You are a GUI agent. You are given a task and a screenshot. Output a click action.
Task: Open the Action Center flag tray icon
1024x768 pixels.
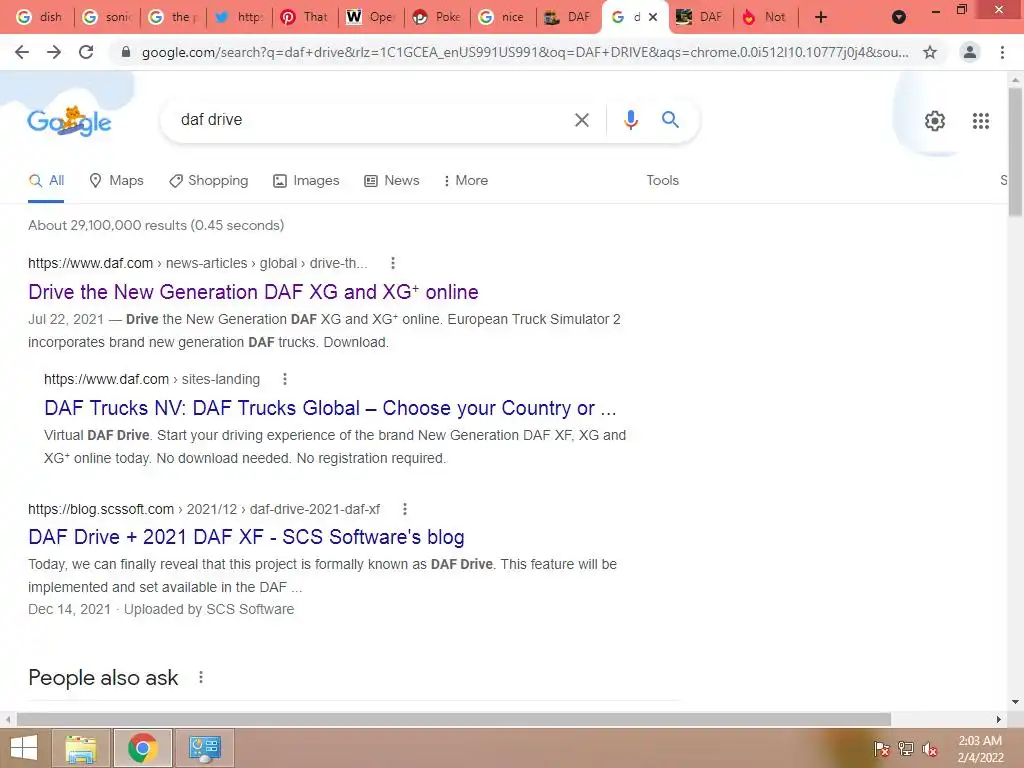pos(881,749)
